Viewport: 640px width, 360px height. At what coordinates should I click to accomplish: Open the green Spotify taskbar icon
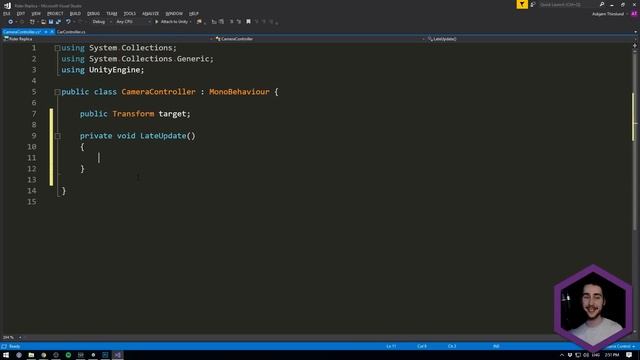point(68,355)
